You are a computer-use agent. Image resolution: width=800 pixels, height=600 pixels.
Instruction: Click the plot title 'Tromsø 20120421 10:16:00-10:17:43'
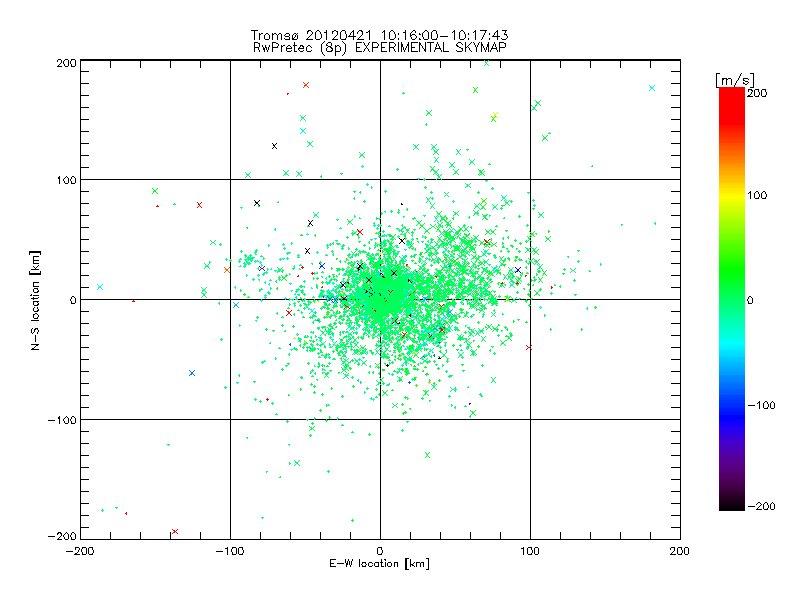tap(379, 35)
